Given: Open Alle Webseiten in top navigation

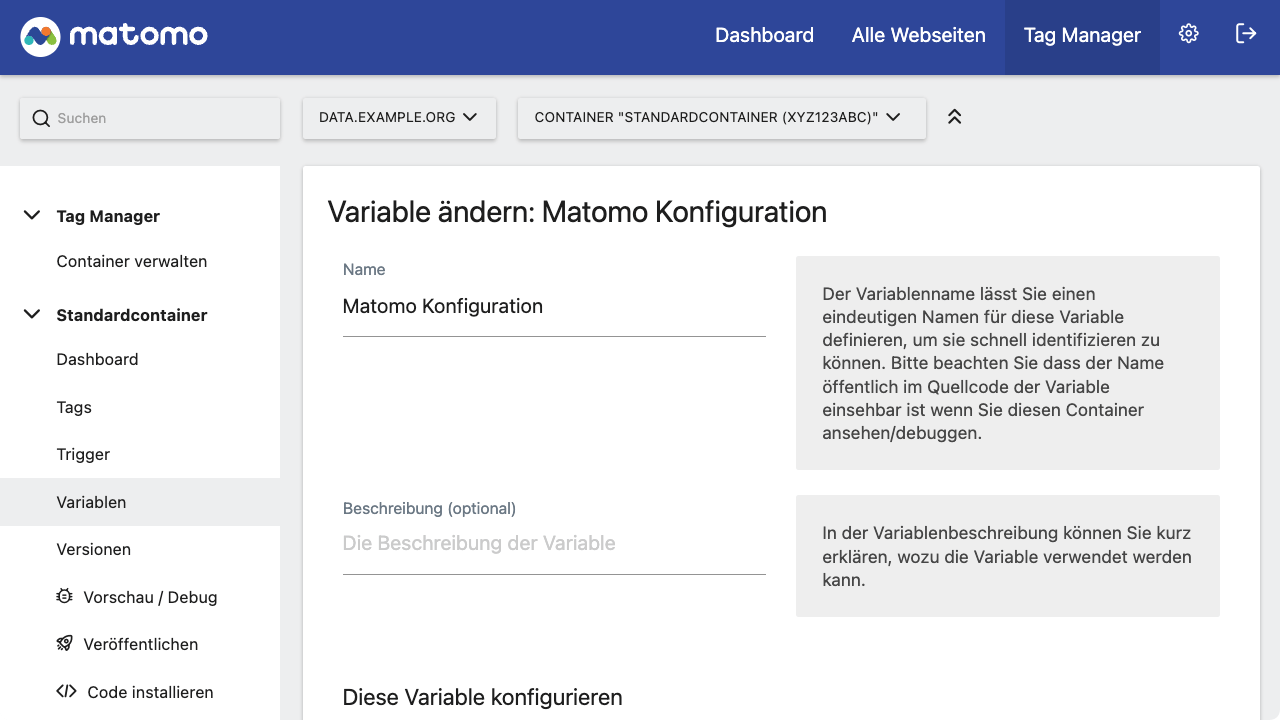Looking at the screenshot, I should (x=919, y=36).
